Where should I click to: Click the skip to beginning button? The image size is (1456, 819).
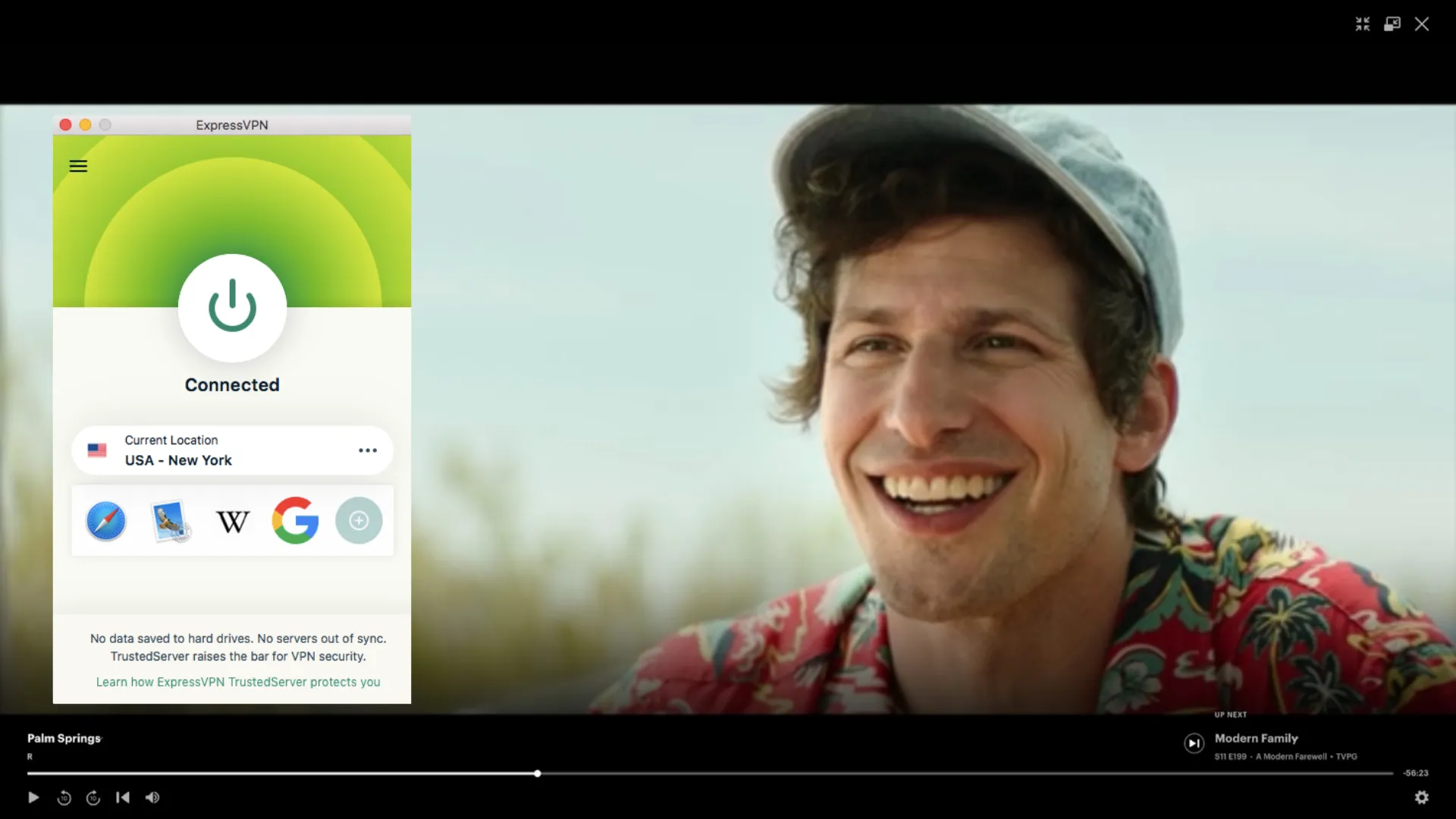[123, 797]
